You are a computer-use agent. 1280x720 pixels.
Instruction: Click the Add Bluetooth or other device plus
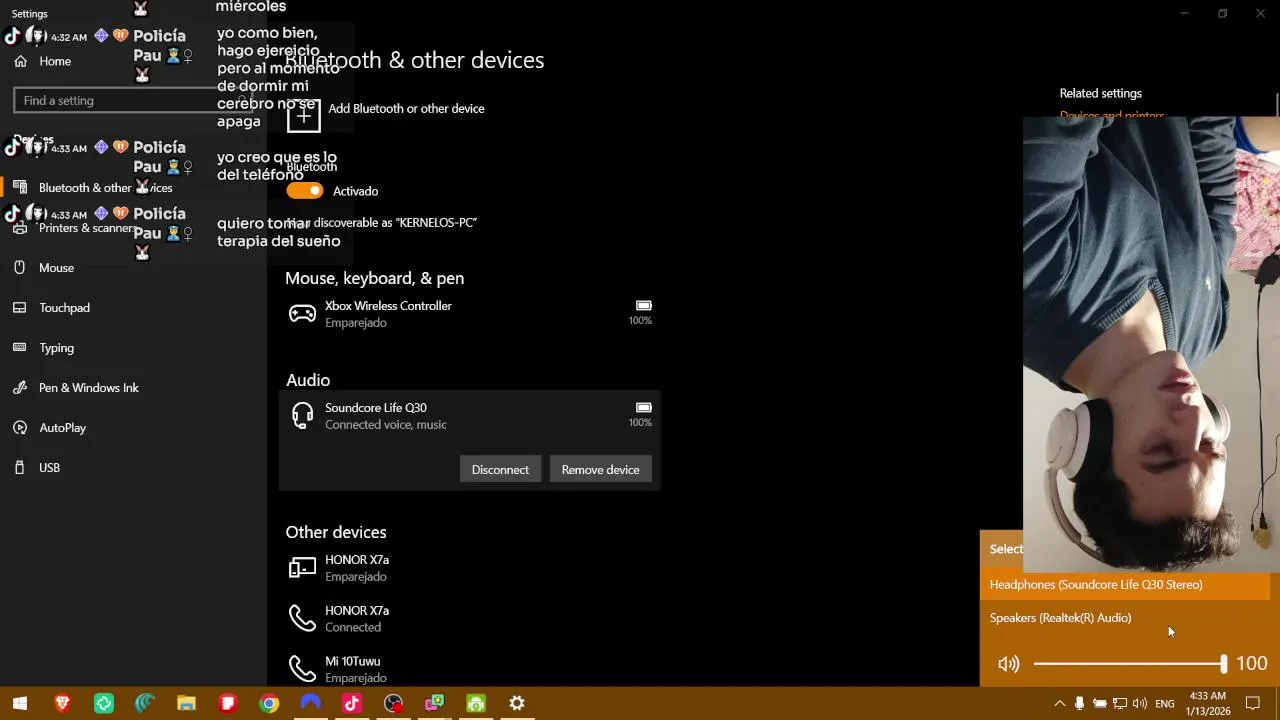(304, 115)
